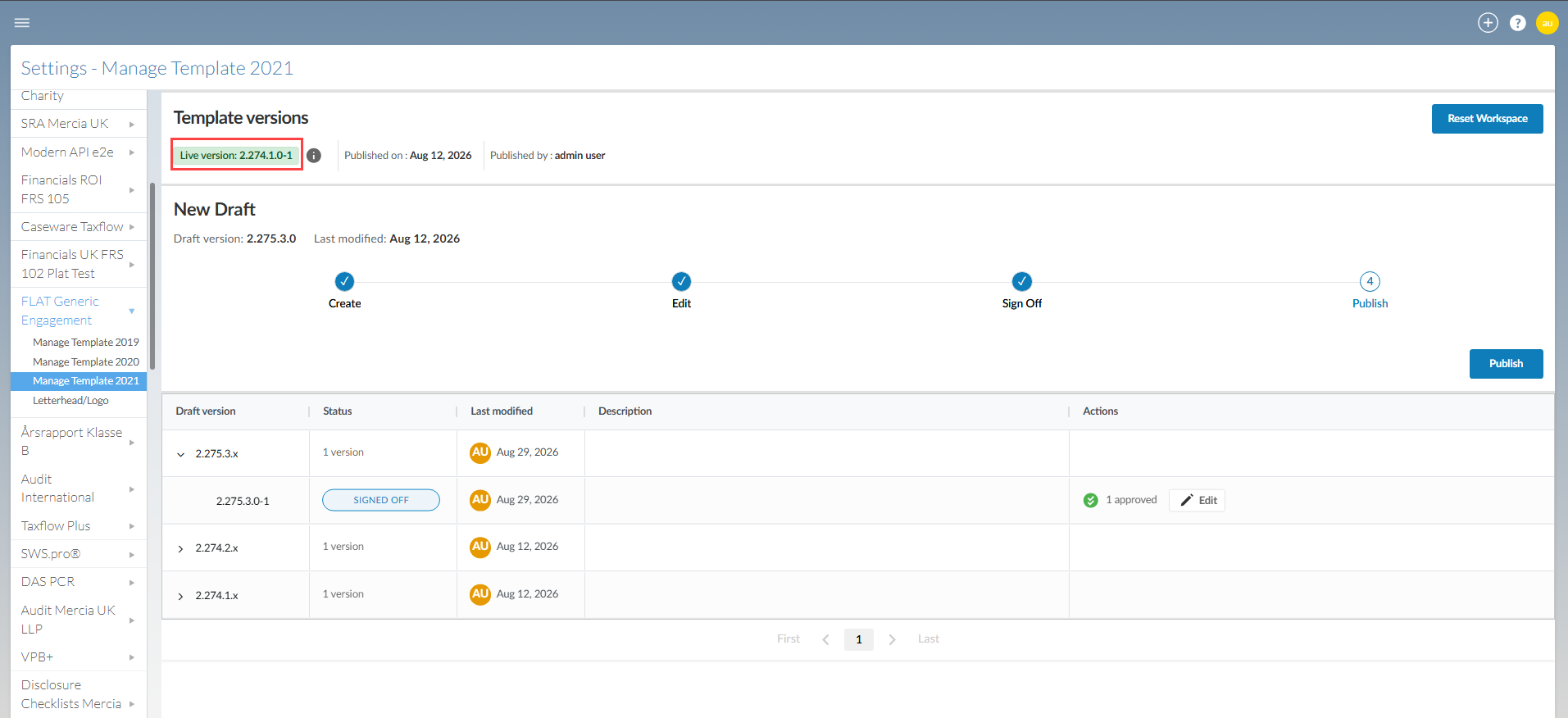Collapse FLAT Generic Engagement section
This screenshot has width=1568, height=718.
[131, 311]
